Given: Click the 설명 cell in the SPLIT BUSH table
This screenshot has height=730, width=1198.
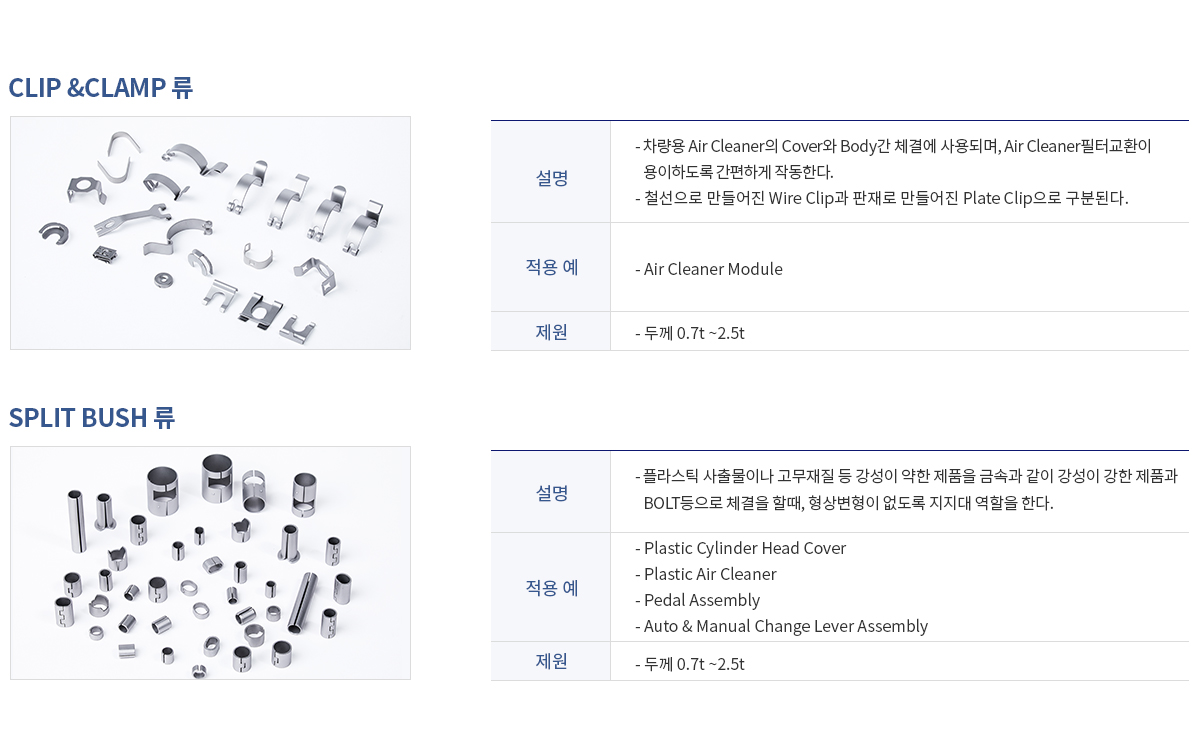Looking at the screenshot, I should point(551,492).
